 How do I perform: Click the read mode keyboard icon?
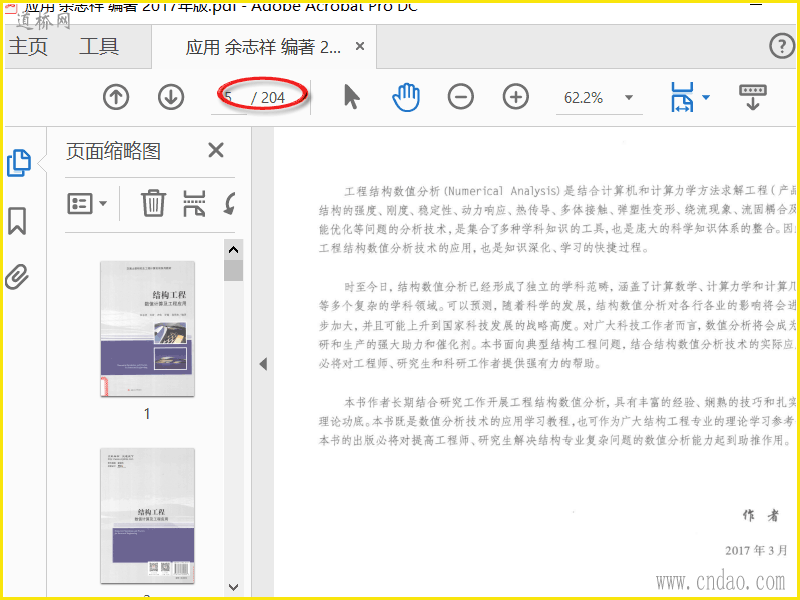tap(753, 97)
